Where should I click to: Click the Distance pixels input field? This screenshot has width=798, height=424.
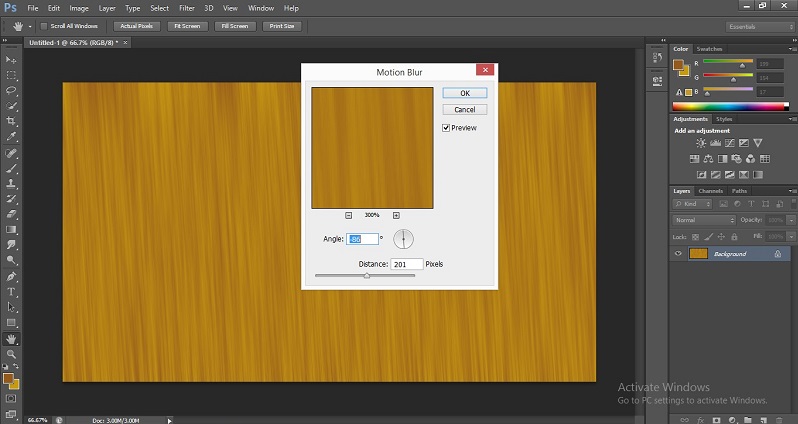[407, 264]
